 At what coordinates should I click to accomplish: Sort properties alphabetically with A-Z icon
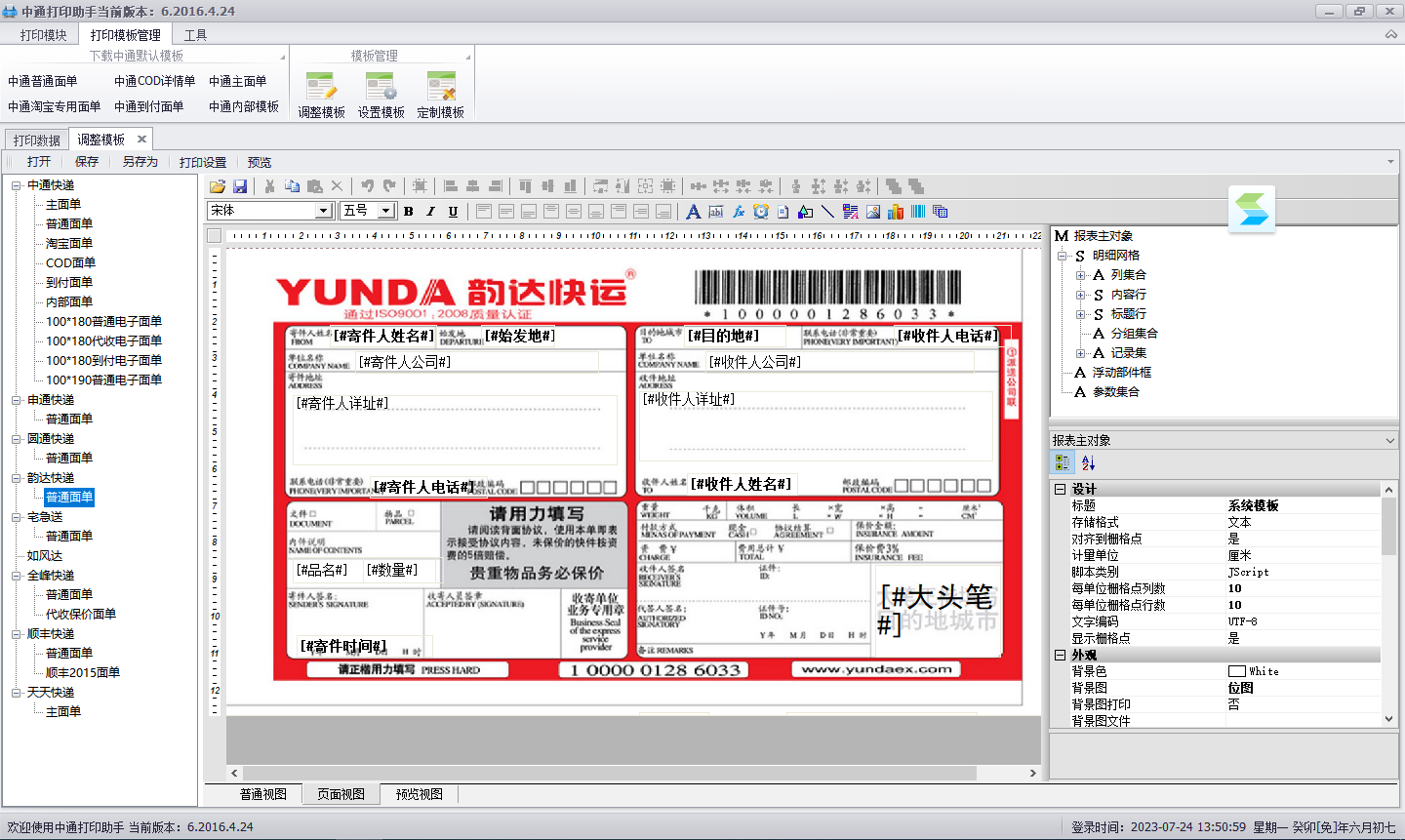pos(1088,463)
